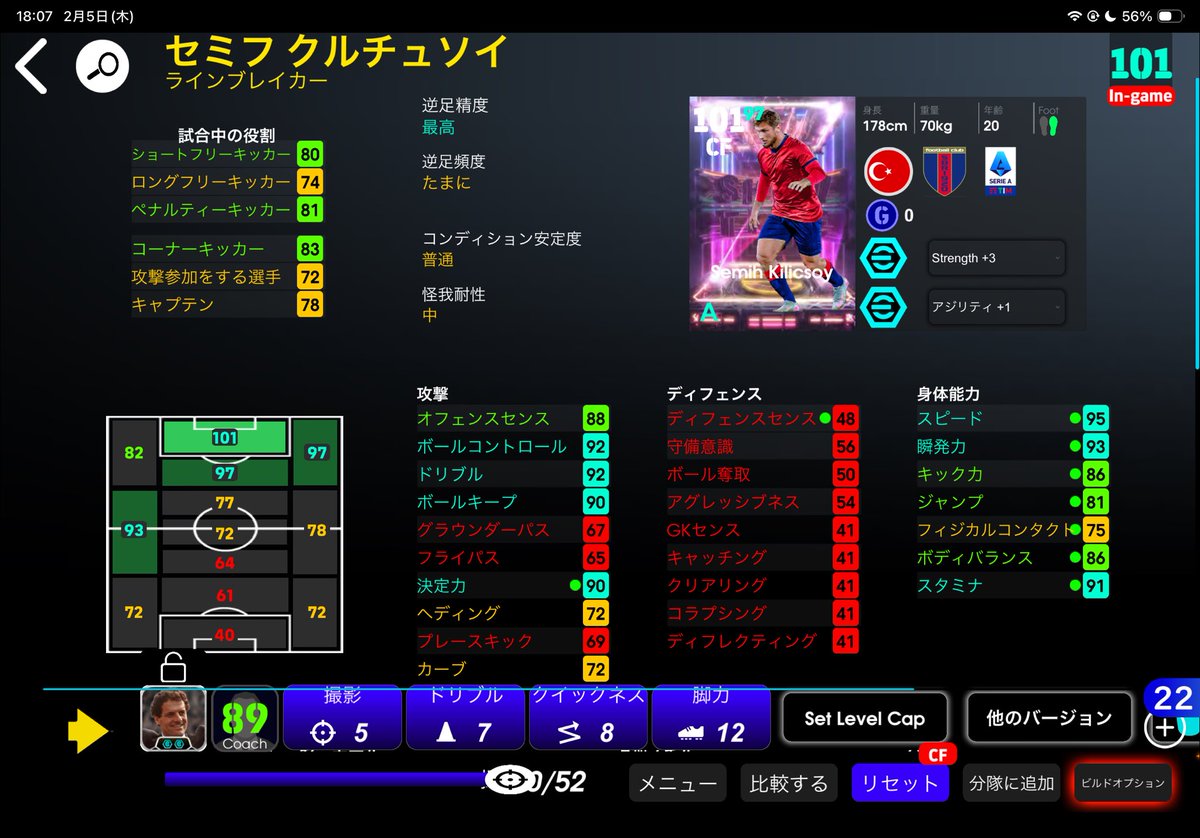
Task: Tap the キック力 86 stat row
Action: [1012, 475]
